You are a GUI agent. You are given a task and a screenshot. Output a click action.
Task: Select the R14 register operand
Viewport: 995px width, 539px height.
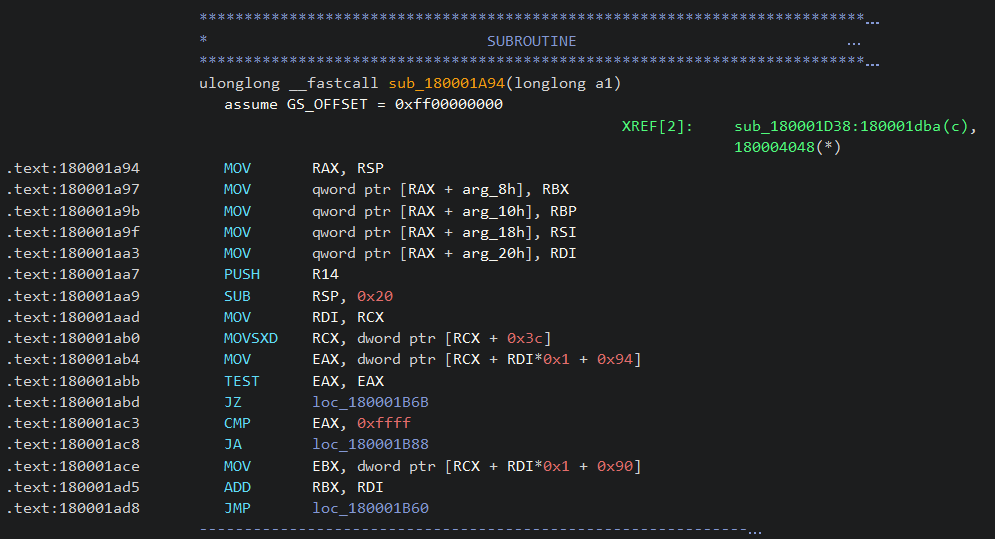coord(324,274)
